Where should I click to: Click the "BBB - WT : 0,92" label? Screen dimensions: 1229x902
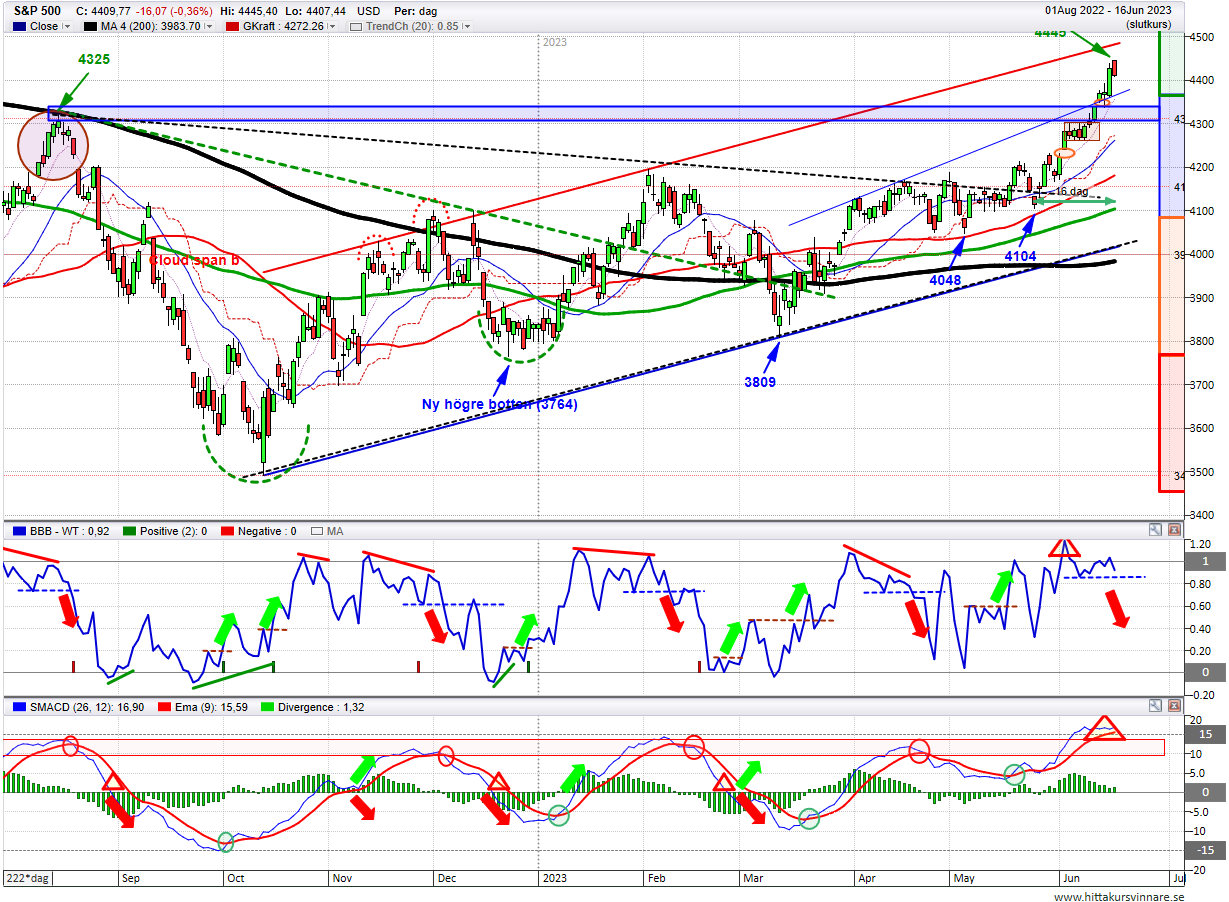[68, 531]
